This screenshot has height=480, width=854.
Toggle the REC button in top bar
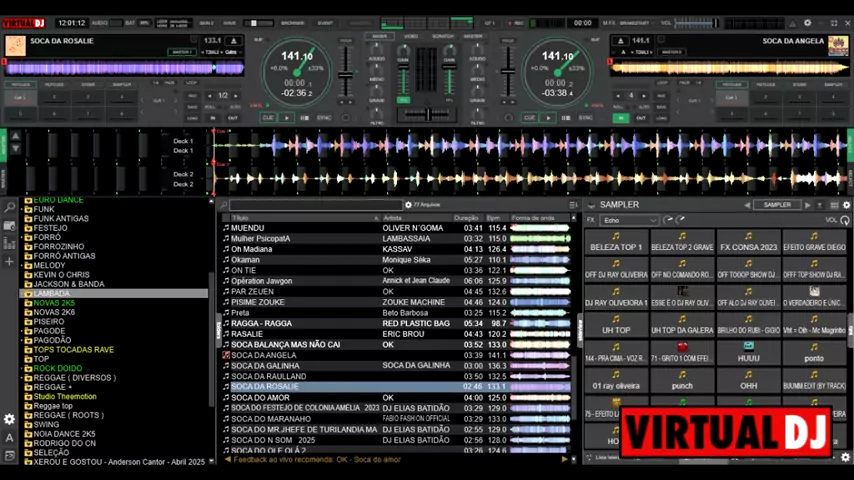(x=516, y=23)
